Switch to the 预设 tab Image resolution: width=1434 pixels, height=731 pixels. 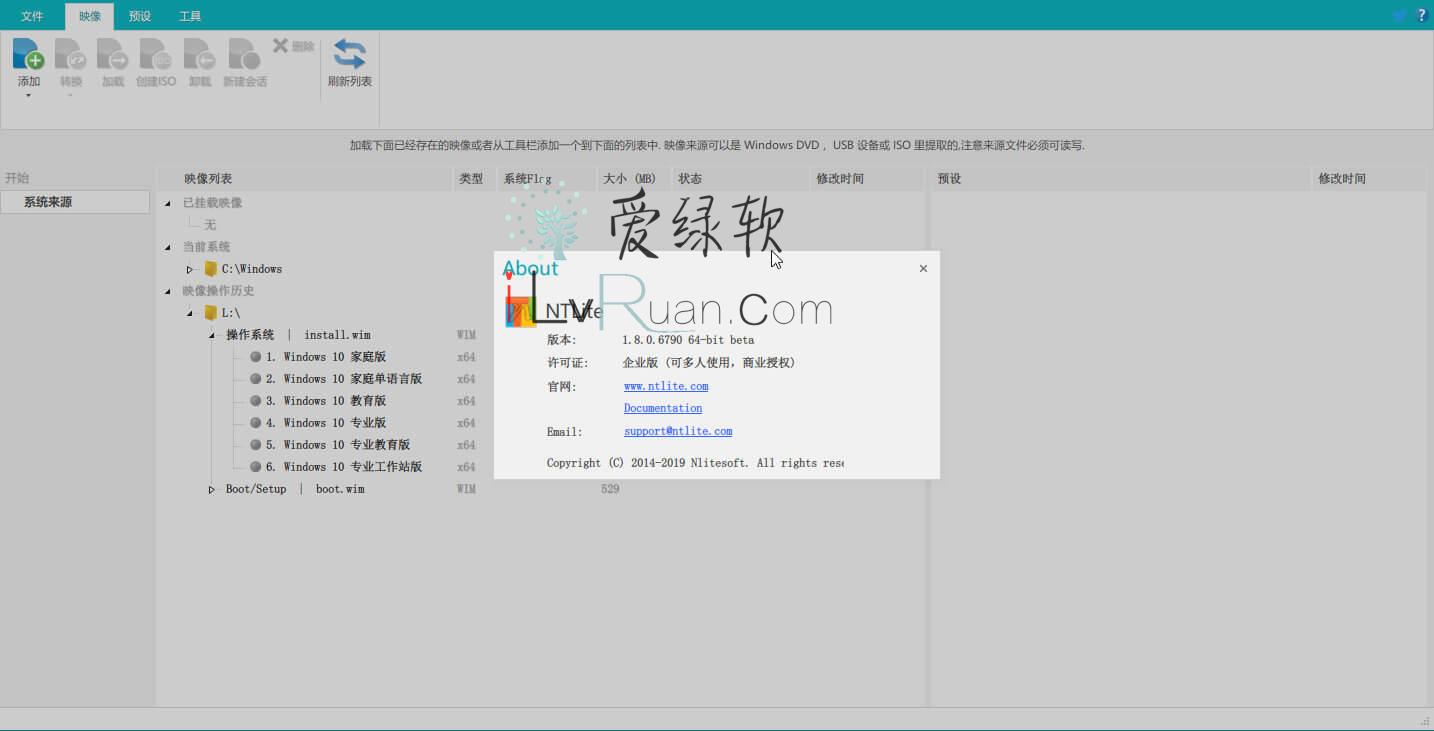pos(140,16)
